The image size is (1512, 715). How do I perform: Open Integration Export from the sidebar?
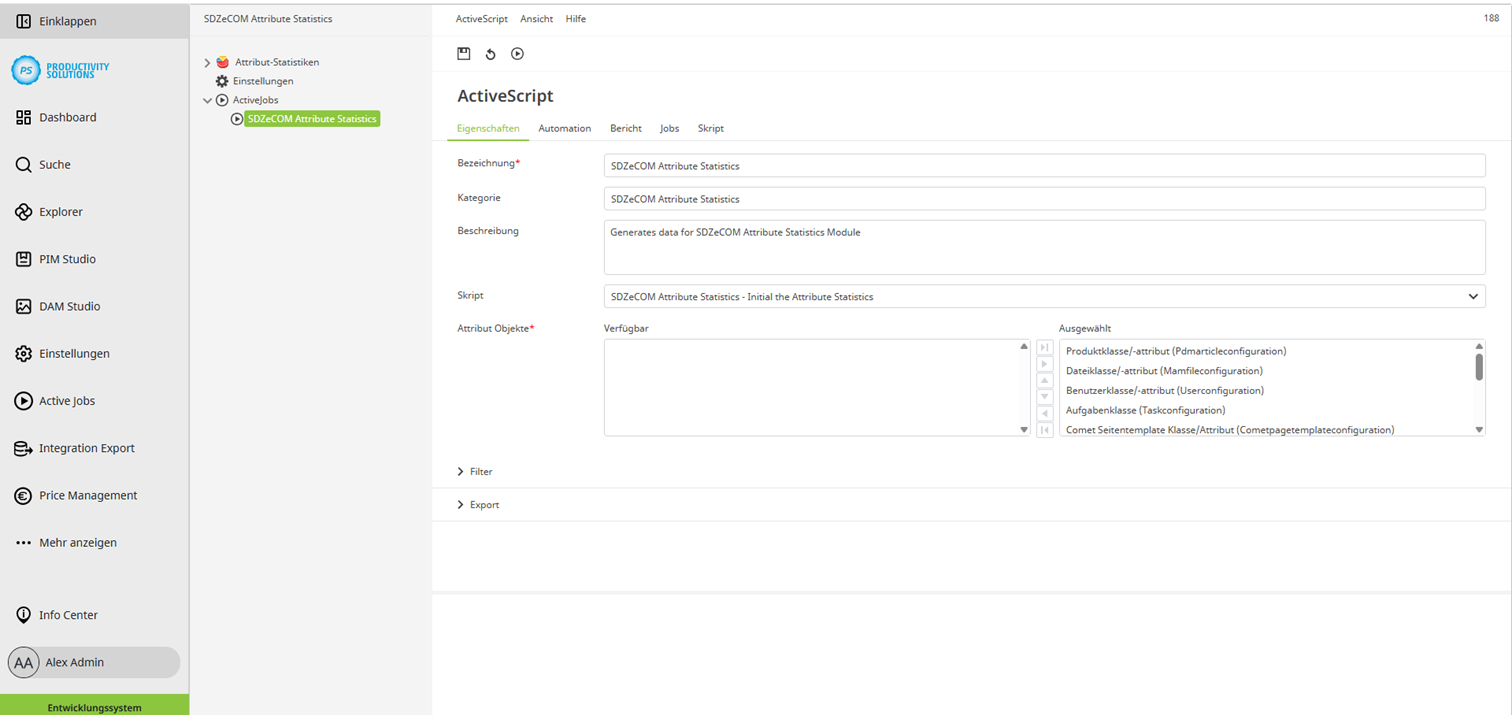point(86,448)
